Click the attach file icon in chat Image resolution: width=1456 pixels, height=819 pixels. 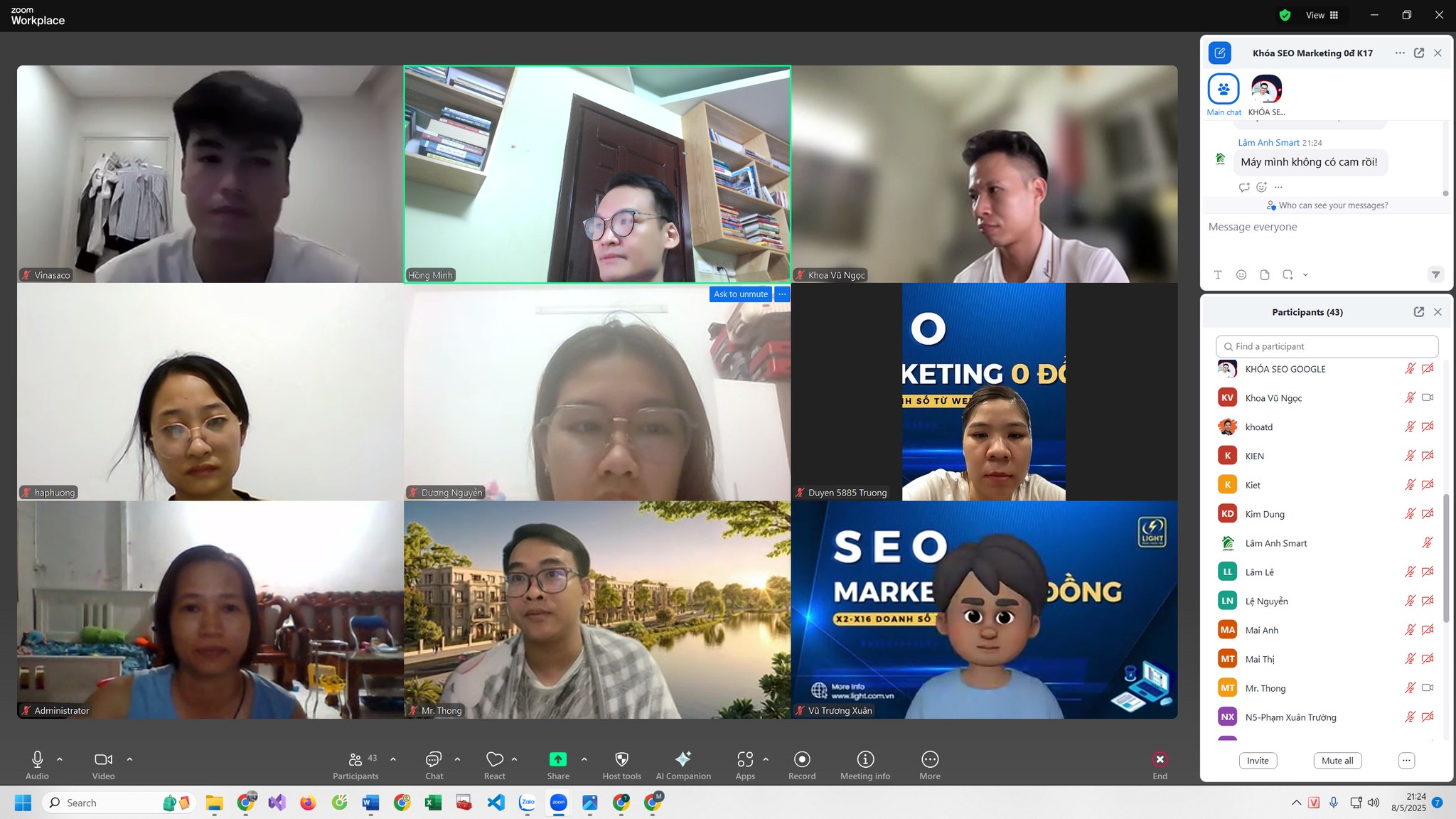pos(1265,274)
